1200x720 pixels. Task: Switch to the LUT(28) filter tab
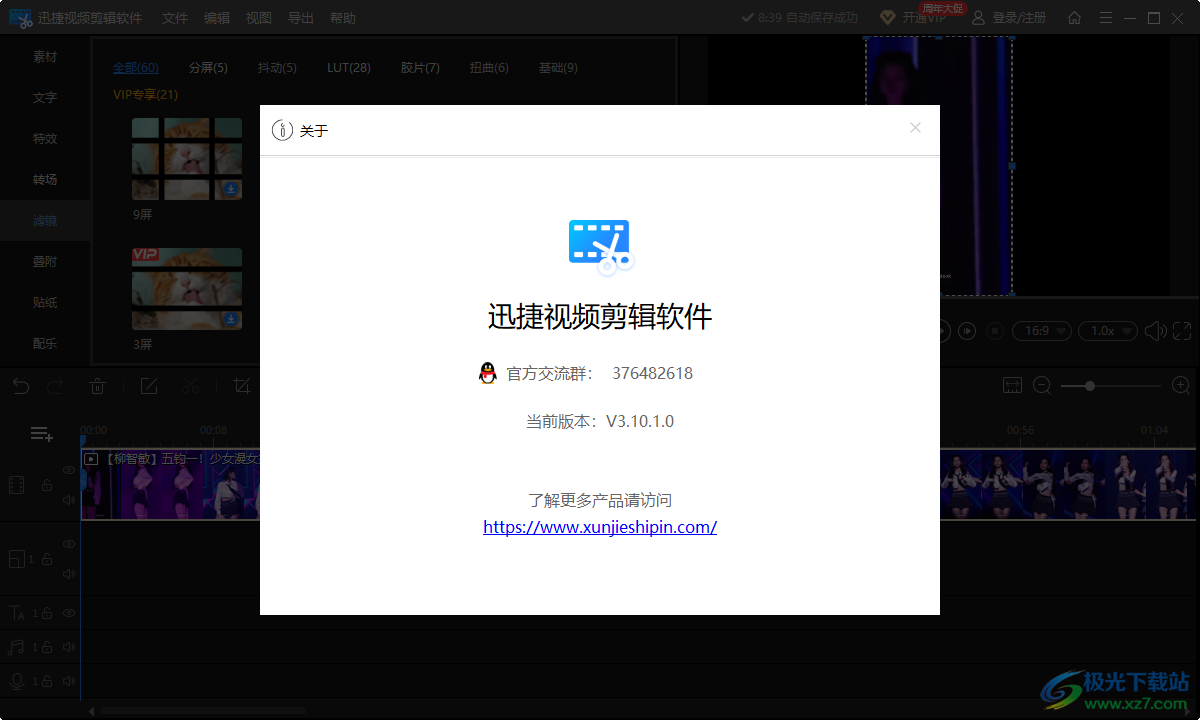tap(348, 67)
